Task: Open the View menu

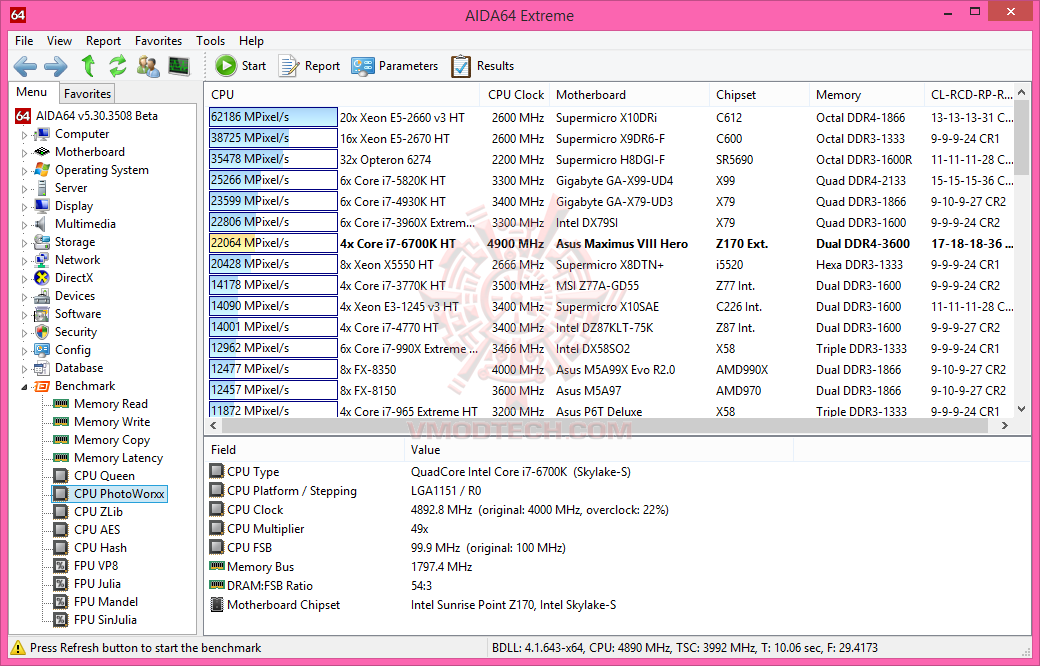Action: click(59, 40)
